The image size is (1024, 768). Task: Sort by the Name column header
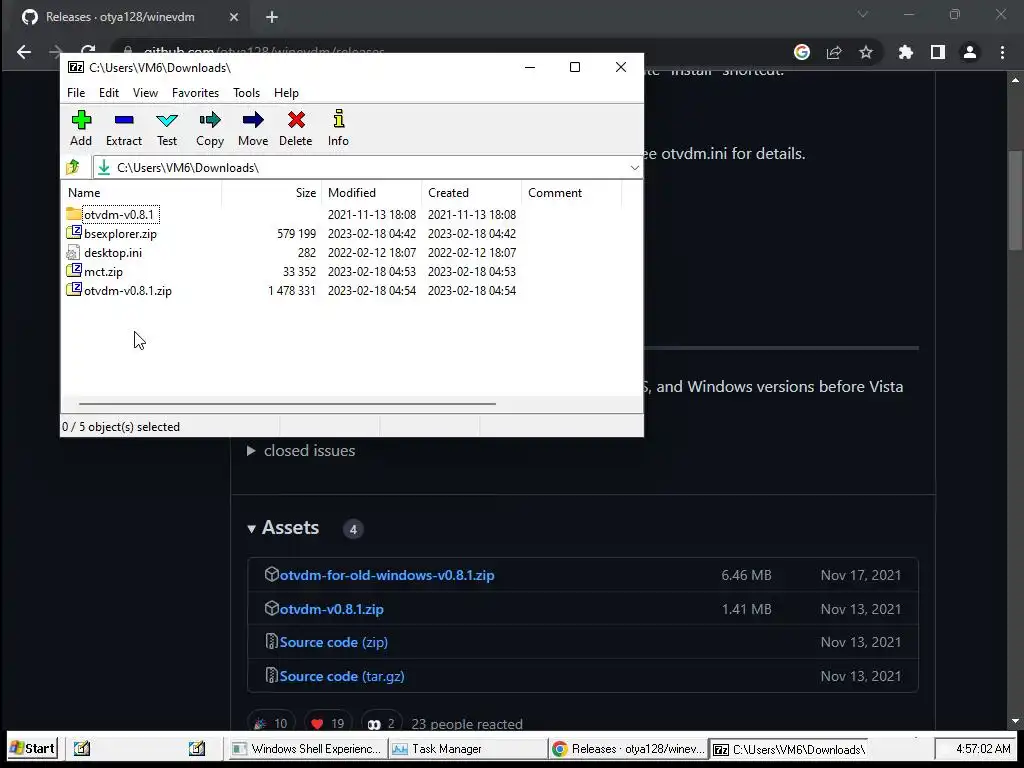[x=142, y=193]
